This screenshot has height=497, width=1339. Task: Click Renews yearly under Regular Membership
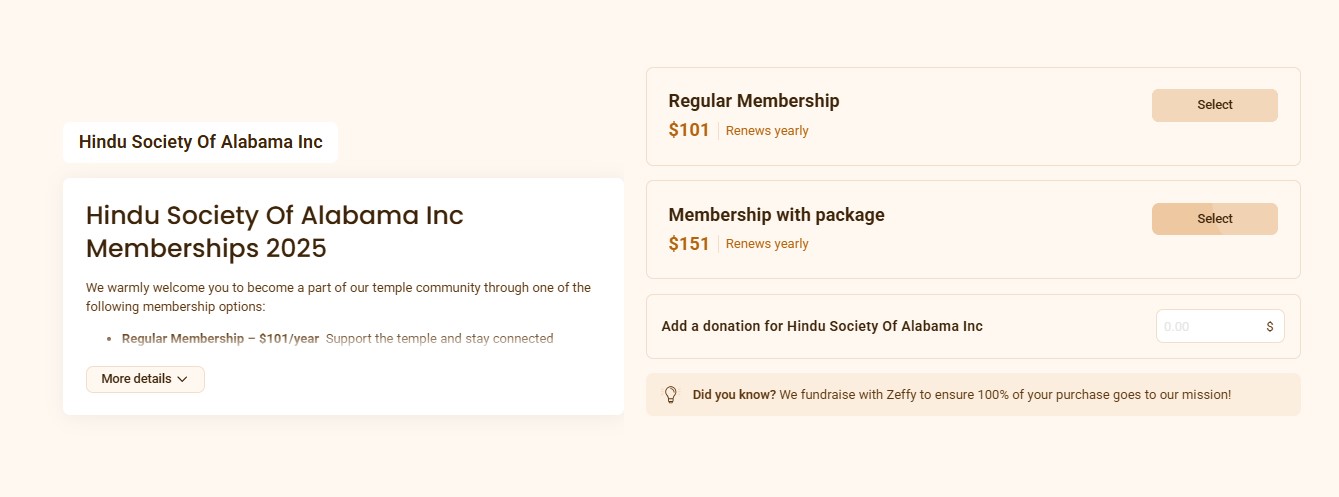(767, 131)
